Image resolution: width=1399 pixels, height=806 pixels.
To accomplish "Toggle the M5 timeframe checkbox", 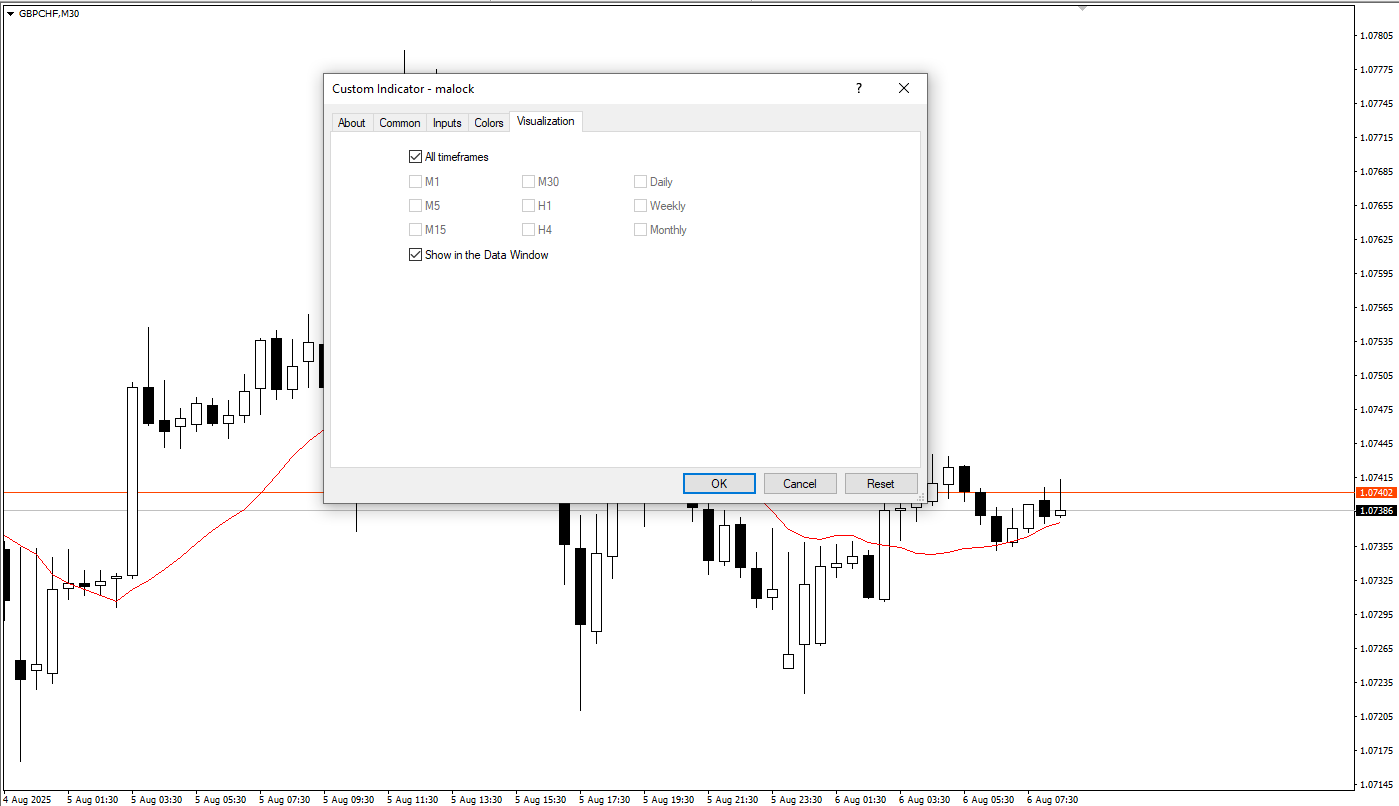I will (x=415, y=206).
